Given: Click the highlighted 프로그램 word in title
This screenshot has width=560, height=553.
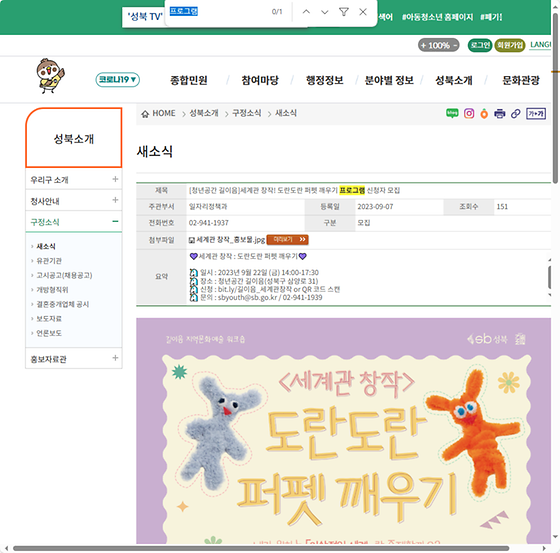Looking at the screenshot, I should coord(352,190).
